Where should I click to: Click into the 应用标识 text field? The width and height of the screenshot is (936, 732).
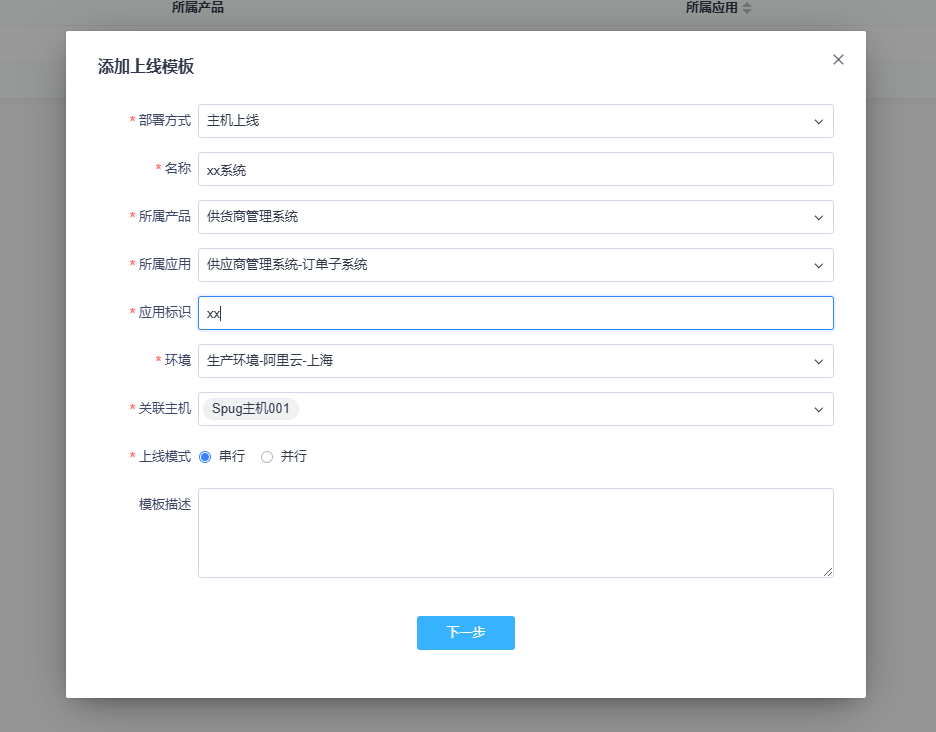[x=515, y=313]
